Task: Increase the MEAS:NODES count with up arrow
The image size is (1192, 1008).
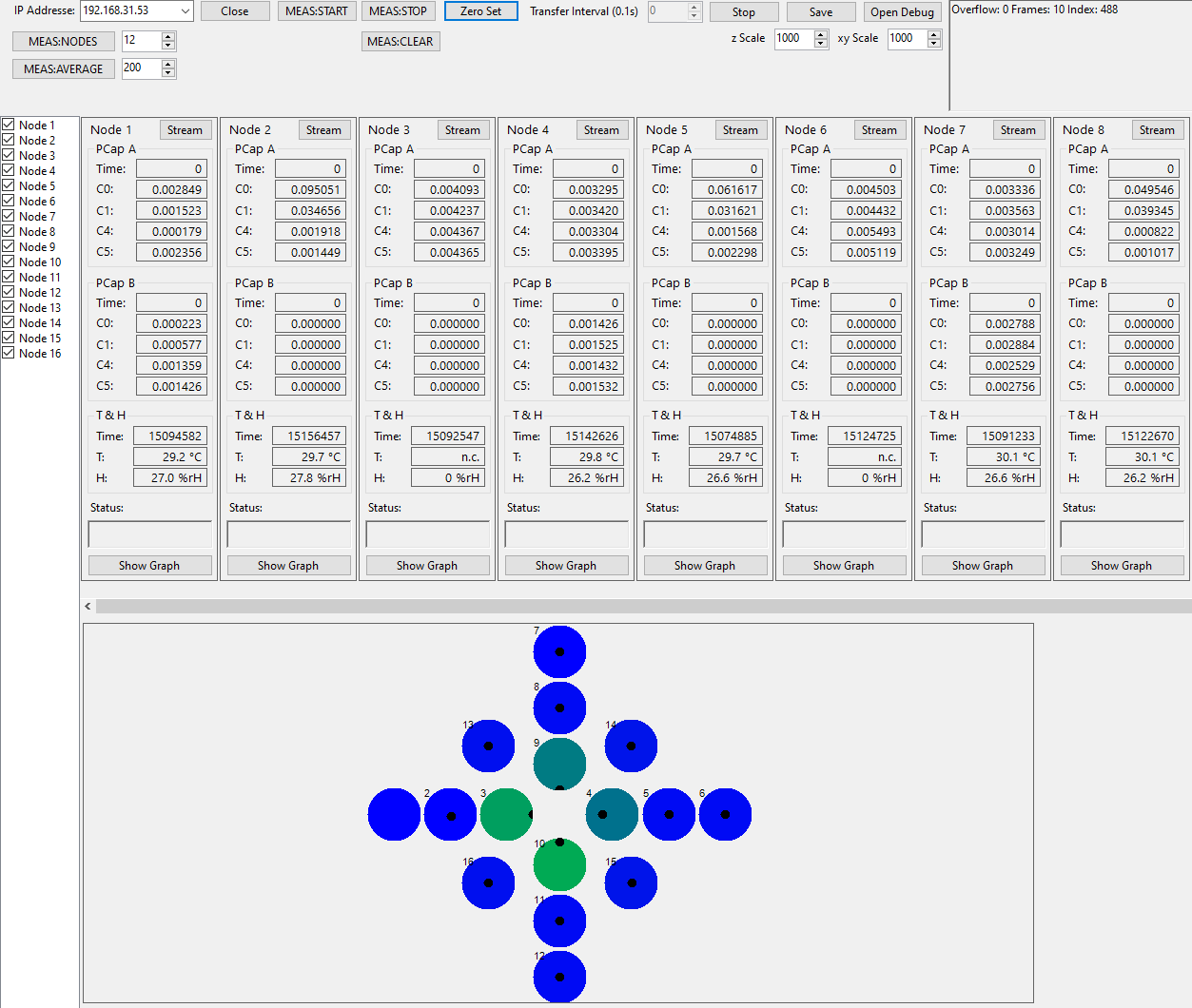Action: click(168, 37)
